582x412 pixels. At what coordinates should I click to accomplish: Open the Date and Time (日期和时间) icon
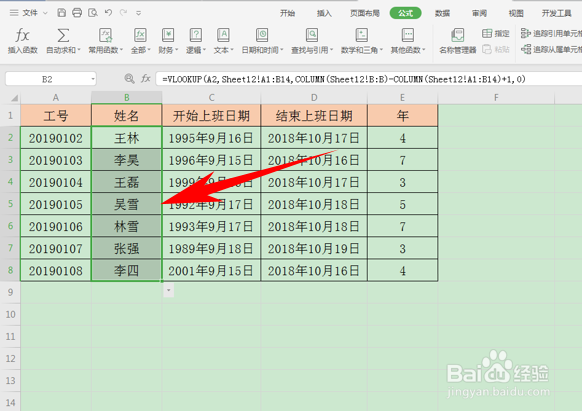point(262,35)
